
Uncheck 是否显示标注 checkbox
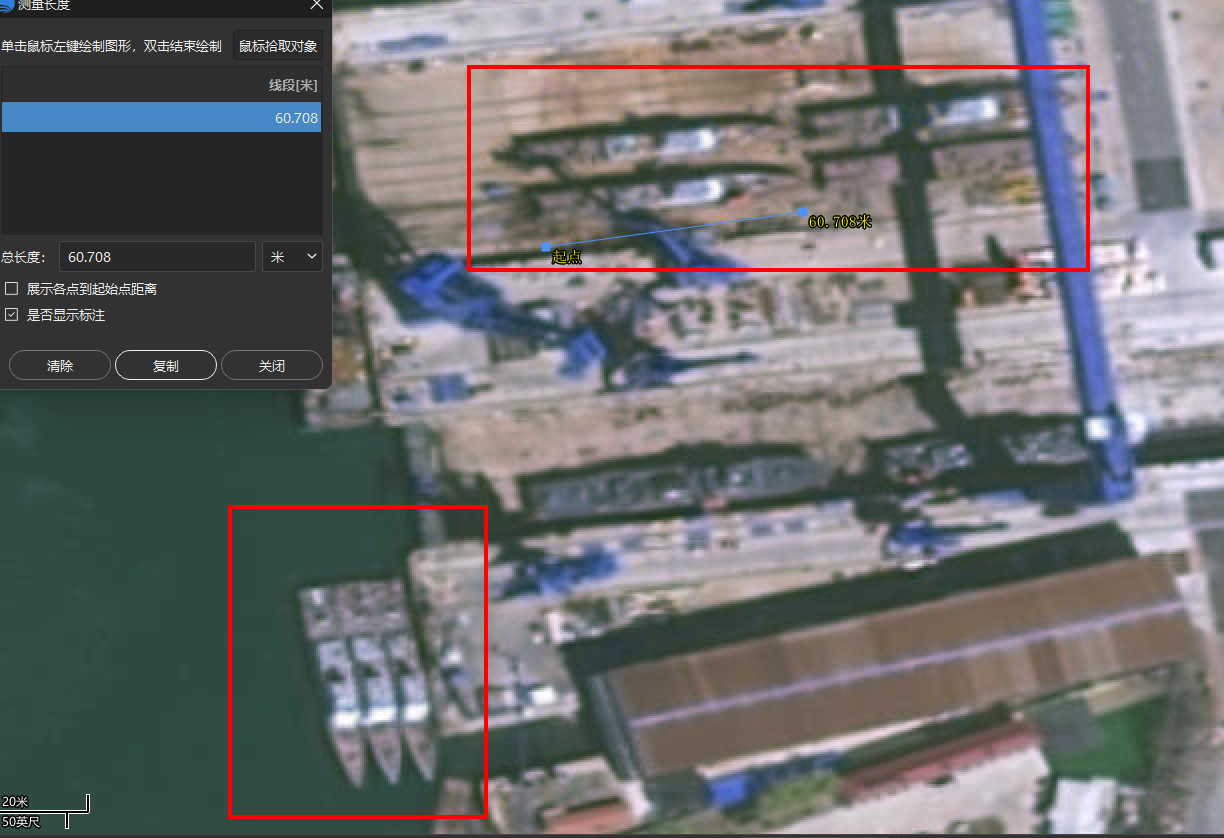12,315
